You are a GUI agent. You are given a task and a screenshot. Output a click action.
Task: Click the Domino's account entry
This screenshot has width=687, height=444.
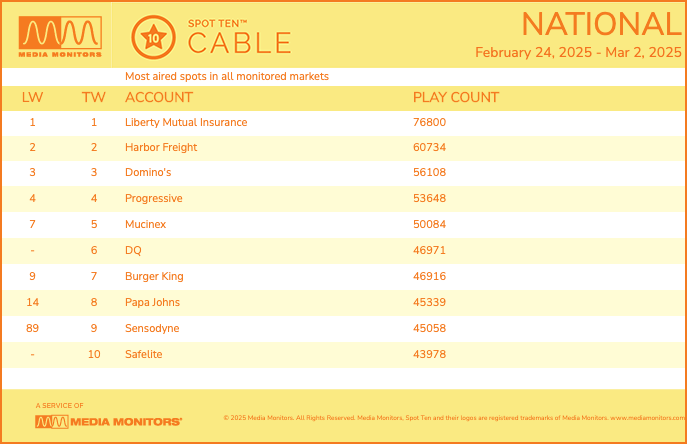tap(148, 172)
